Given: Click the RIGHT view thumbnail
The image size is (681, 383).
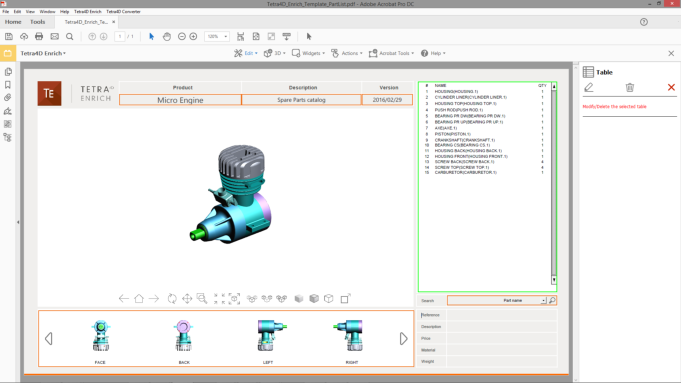Looking at the screenshot, I should (x=348, y=336).
